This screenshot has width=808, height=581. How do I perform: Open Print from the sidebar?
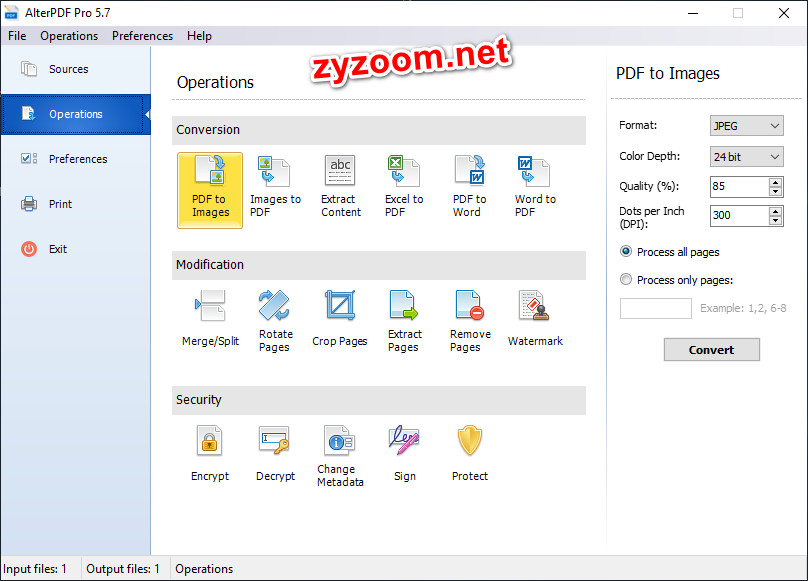(x=76, y=204)
